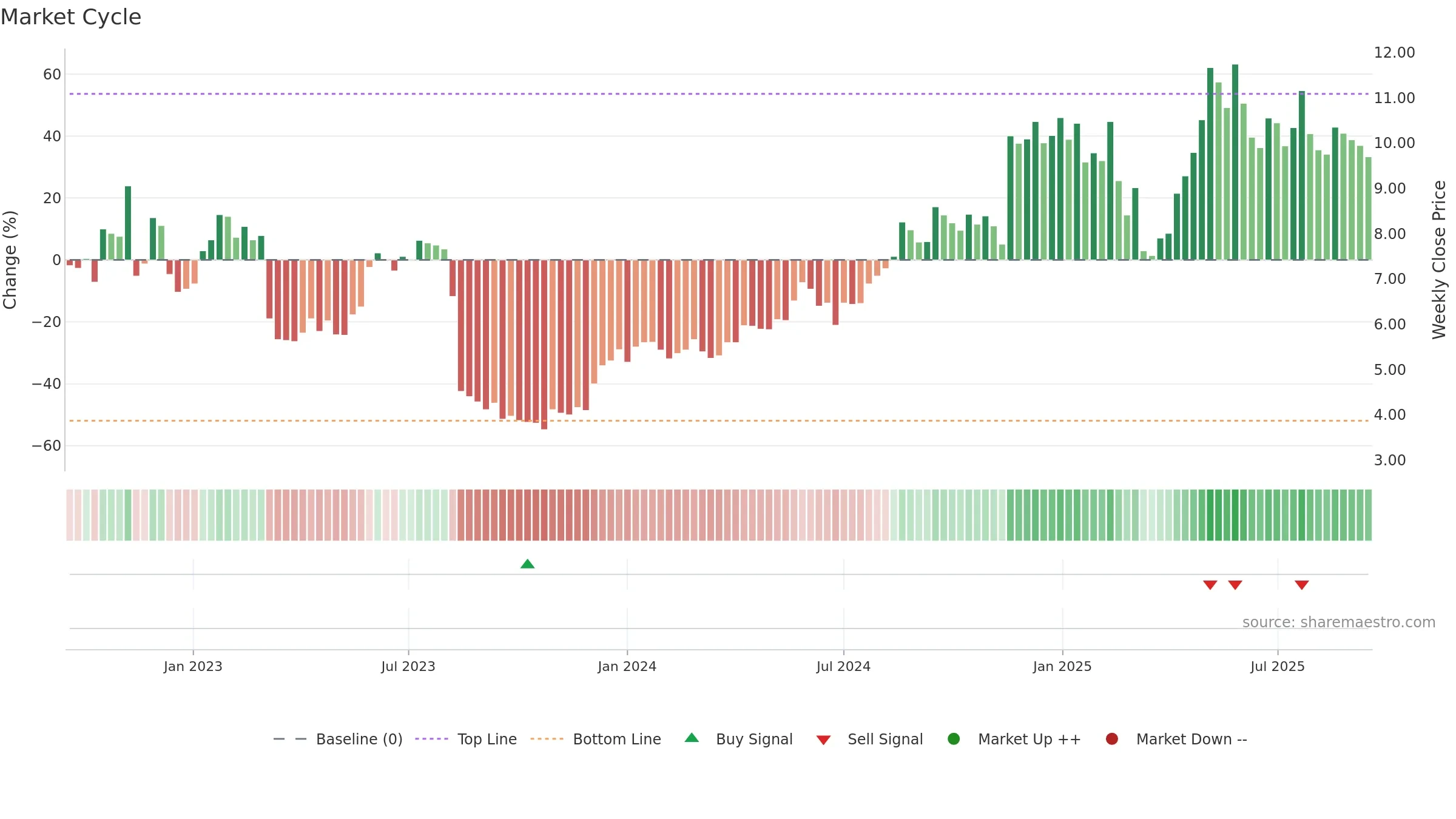The height and width of the screenshot is (819, 1456).
Task: Click the Change (%) axis title
Action: [x=10, y=260]
